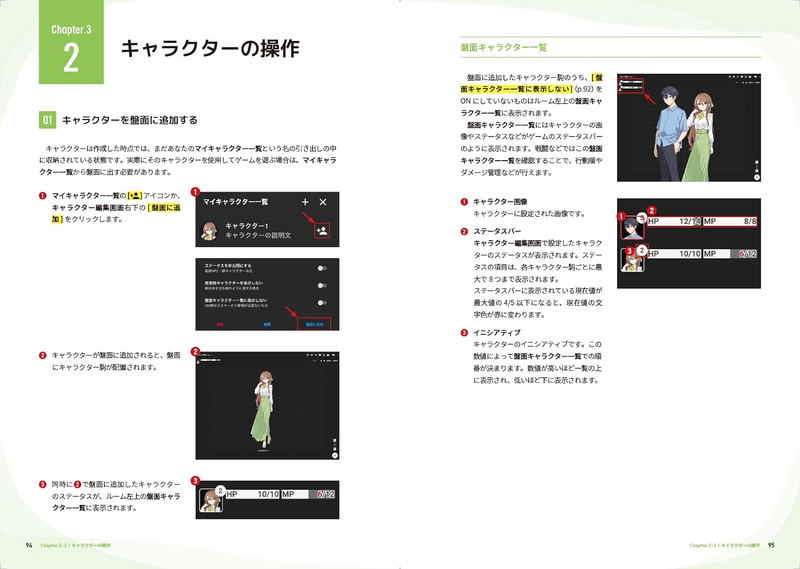800x569 pixels.
Task: Click the MP 6/12 bar in step 3 screenshot
Action: (x=308, y=494)
